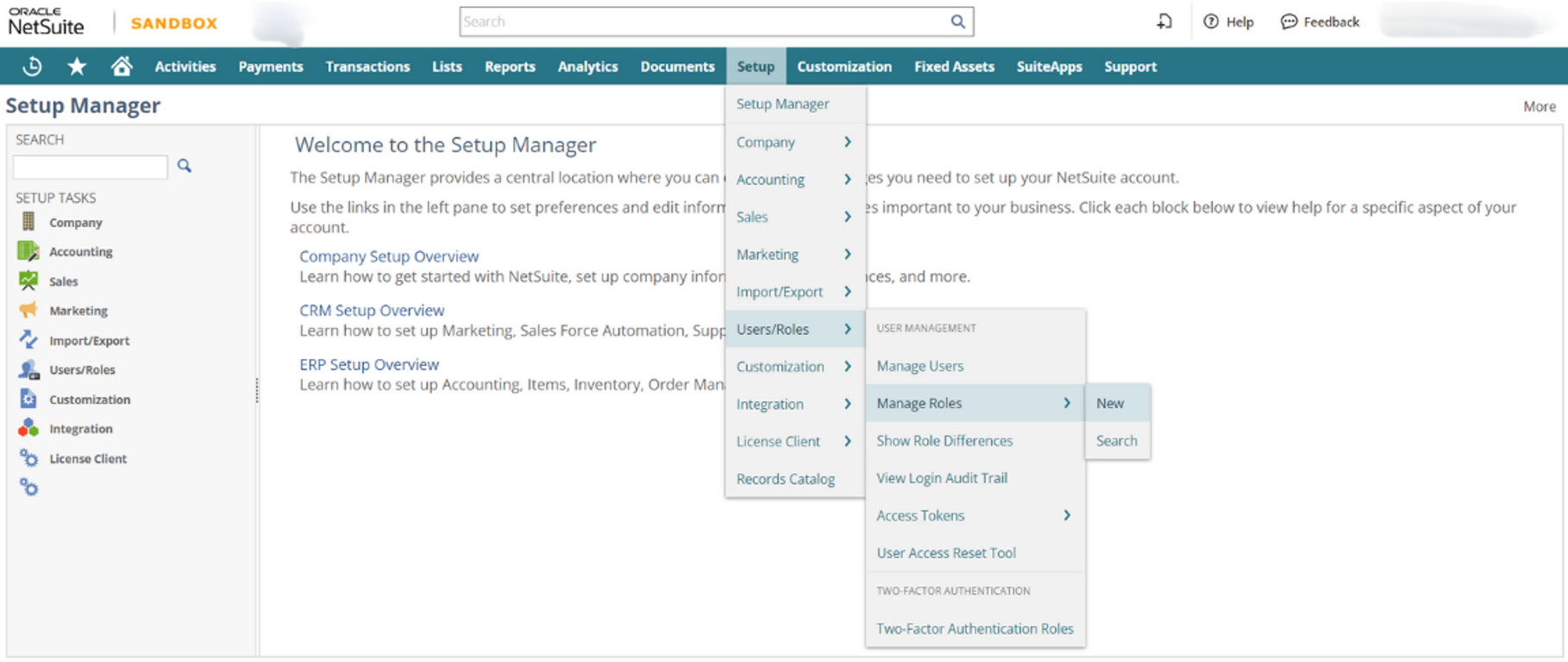Open the Company Setup Overview link

(x=388, y=256)
